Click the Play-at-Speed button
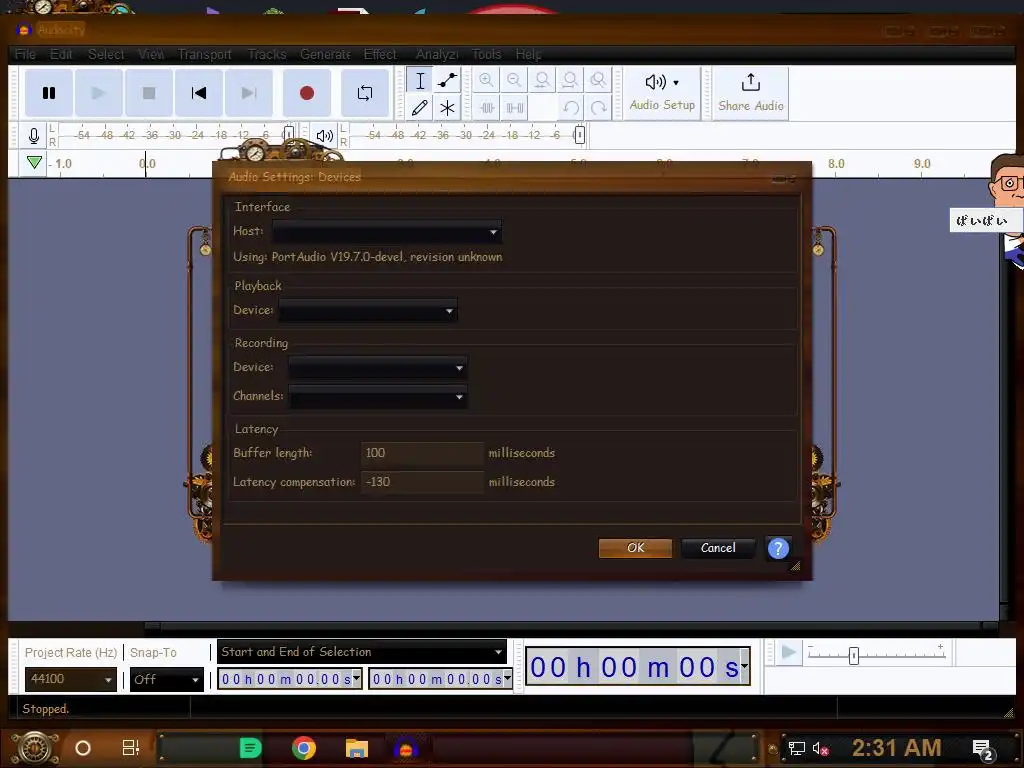This screenshot has width=1024, height=768. click(x=789, y=652)
